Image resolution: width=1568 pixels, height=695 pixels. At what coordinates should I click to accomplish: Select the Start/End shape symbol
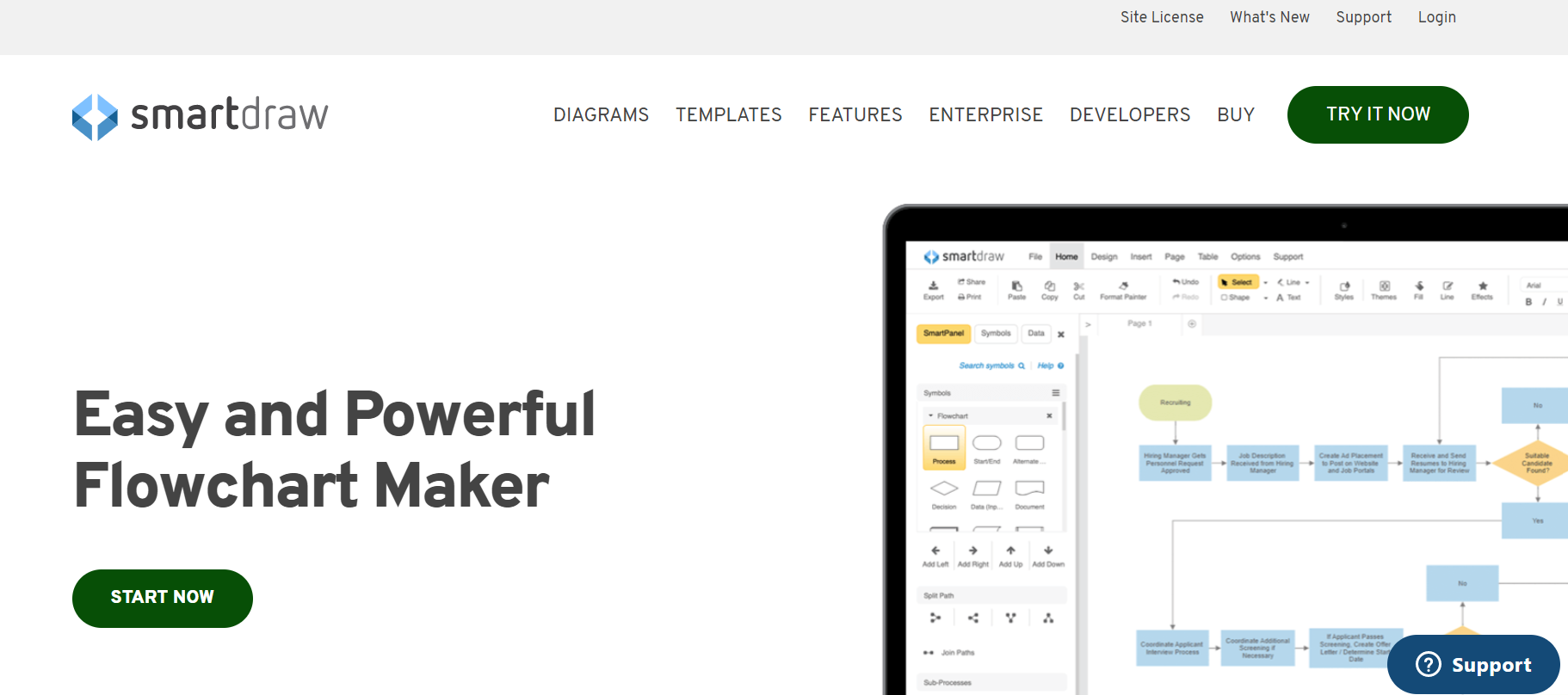987,449
